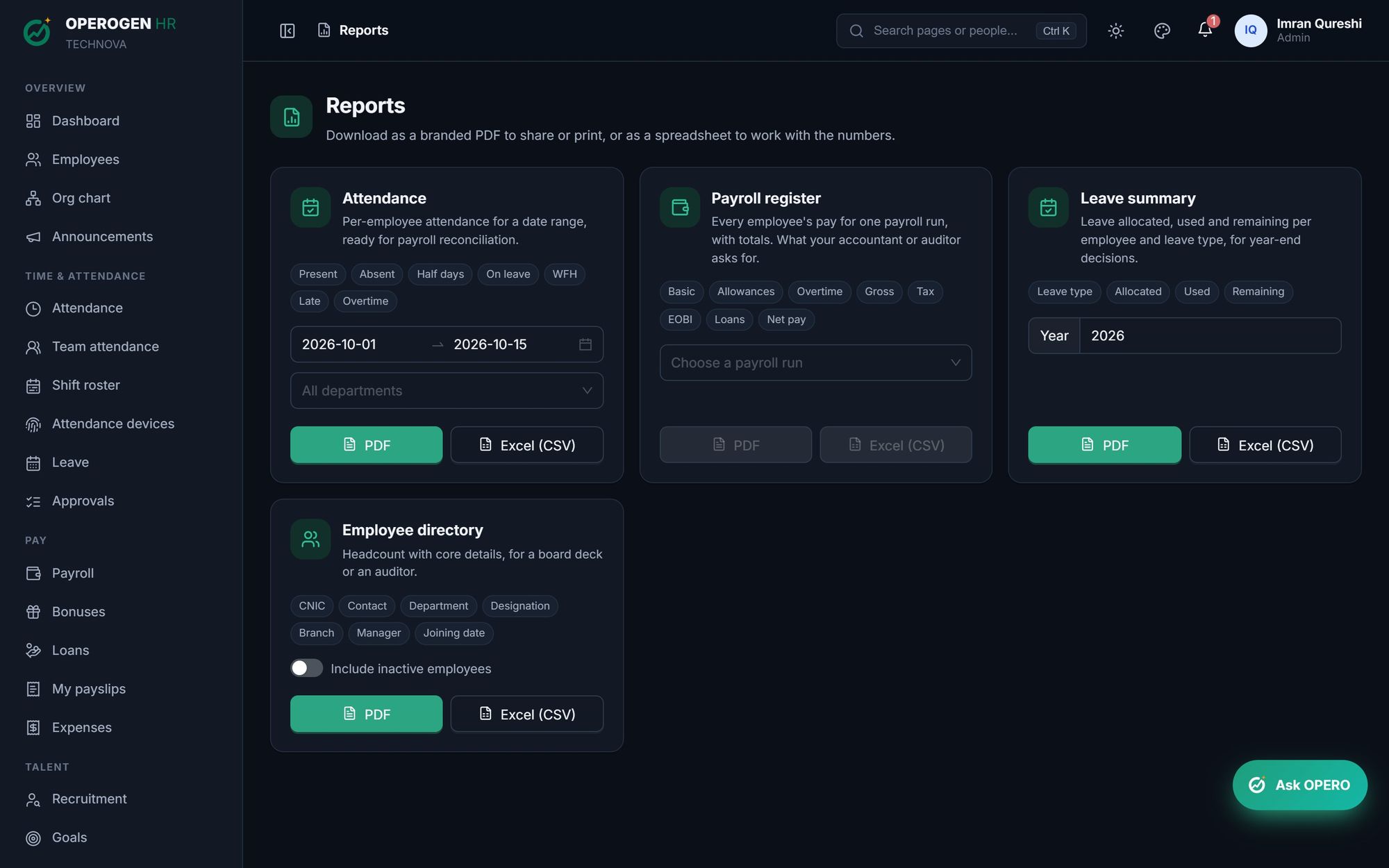Click the Leave summary card icon

click(1048, 208)
